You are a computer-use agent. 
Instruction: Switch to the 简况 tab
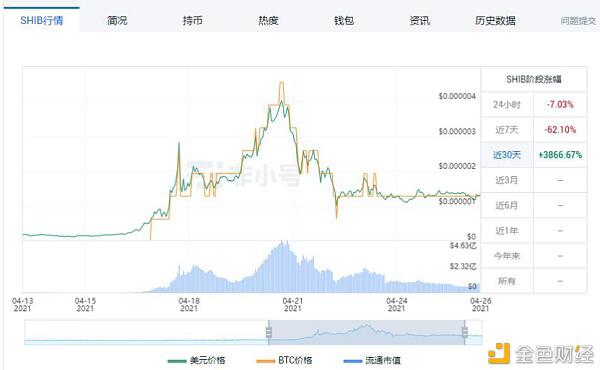pyautogui.click(x=117, y=20)
